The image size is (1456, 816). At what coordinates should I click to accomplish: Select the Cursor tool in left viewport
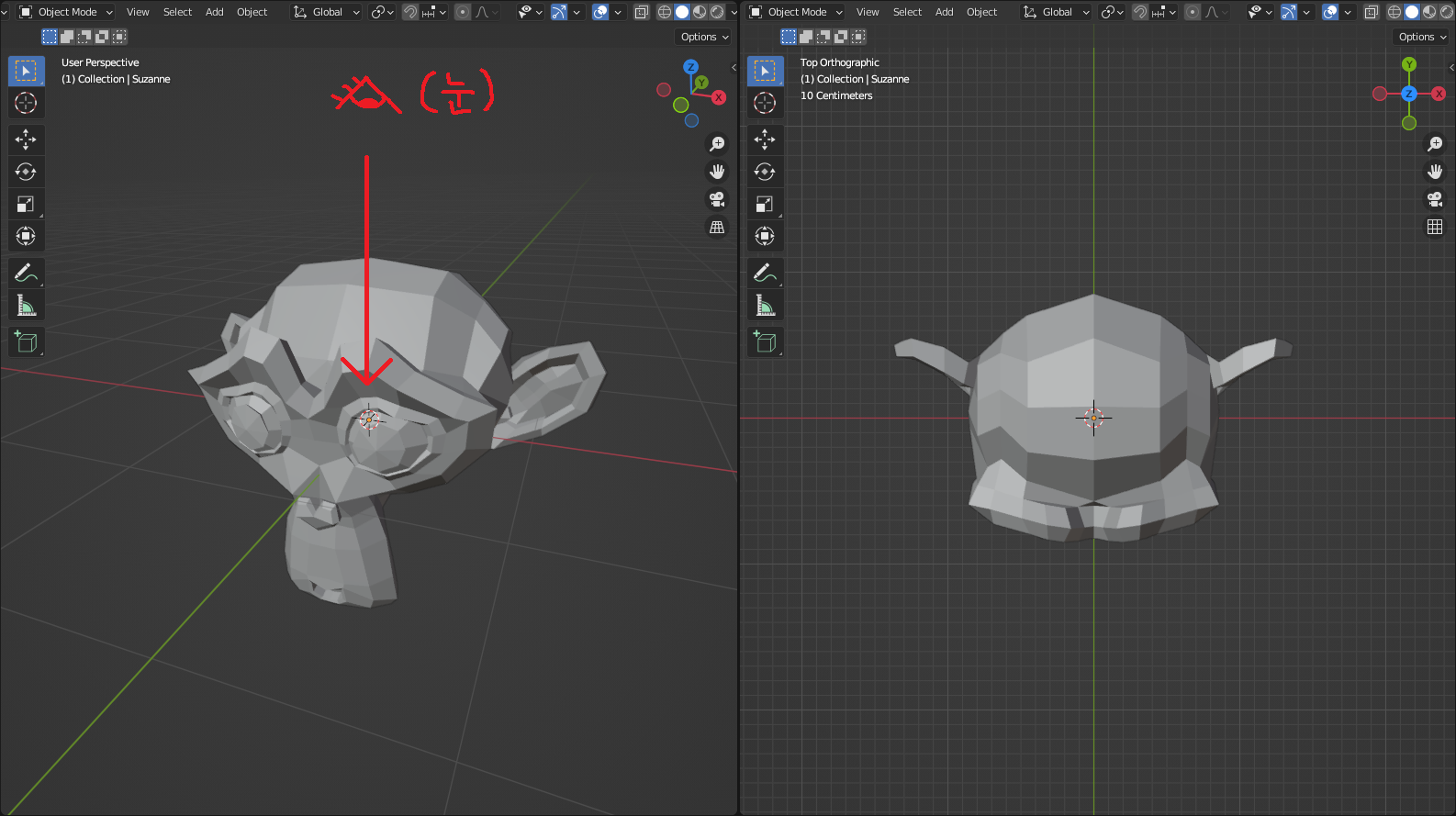coord(26,103)
